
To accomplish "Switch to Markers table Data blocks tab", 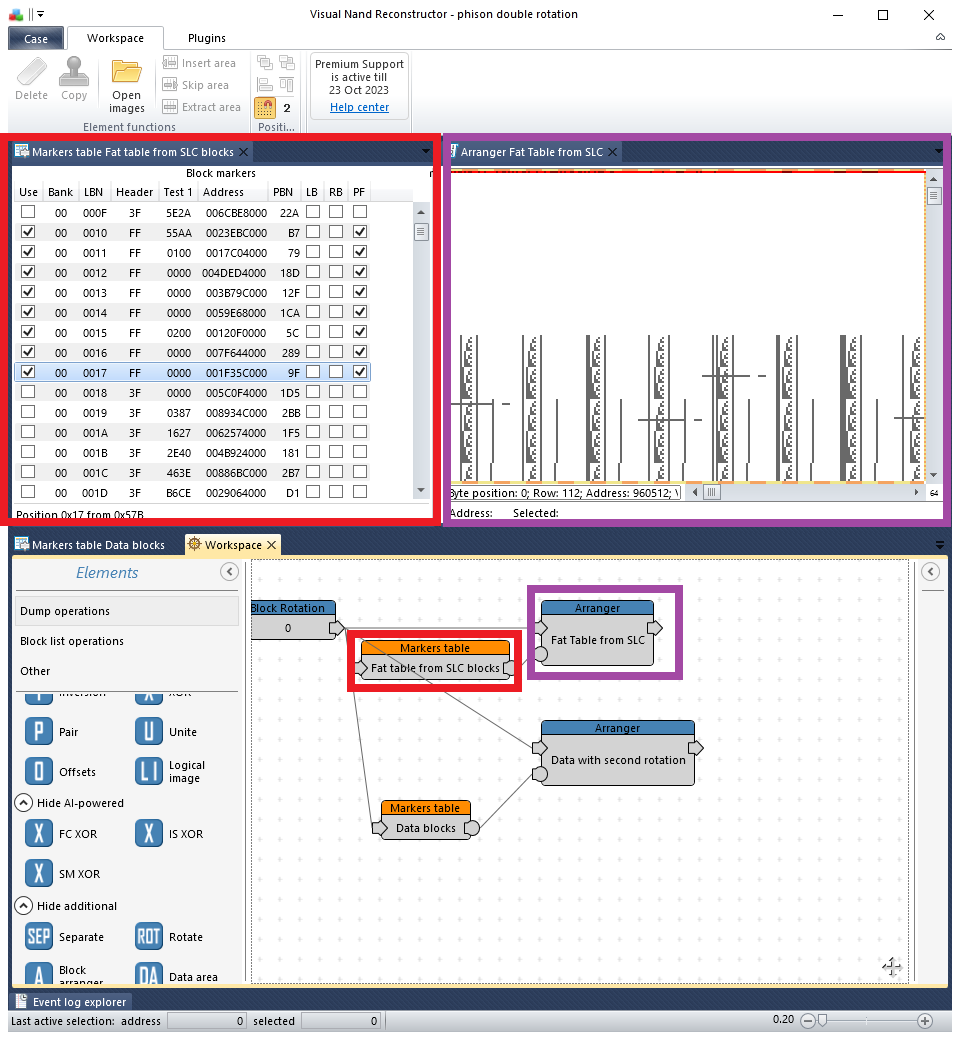I will pyautogui.click(x=90, y=545).
